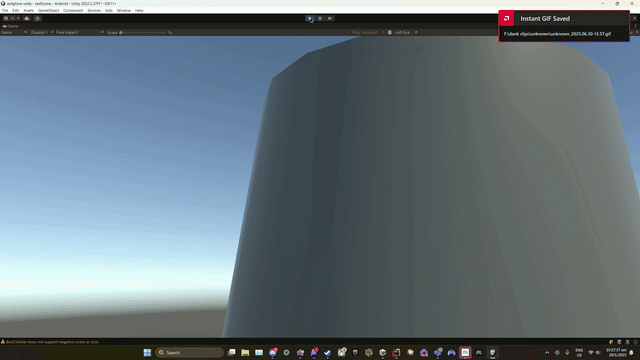Image resolution: width=640 pixels, height=360 pixels.
Task: Open the GameObject menu
Action: [x=49, y=10]
